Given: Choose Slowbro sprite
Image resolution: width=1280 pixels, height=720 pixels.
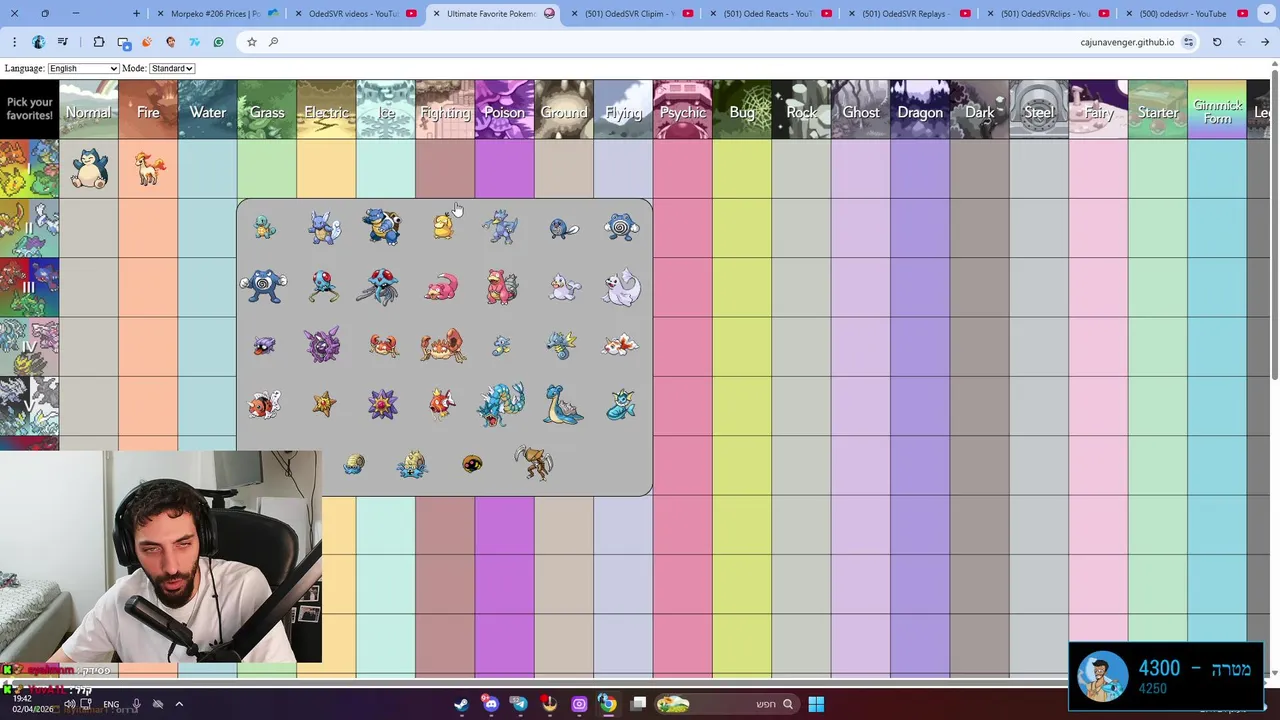Looking at the screenshot, I should coord(501,288).
